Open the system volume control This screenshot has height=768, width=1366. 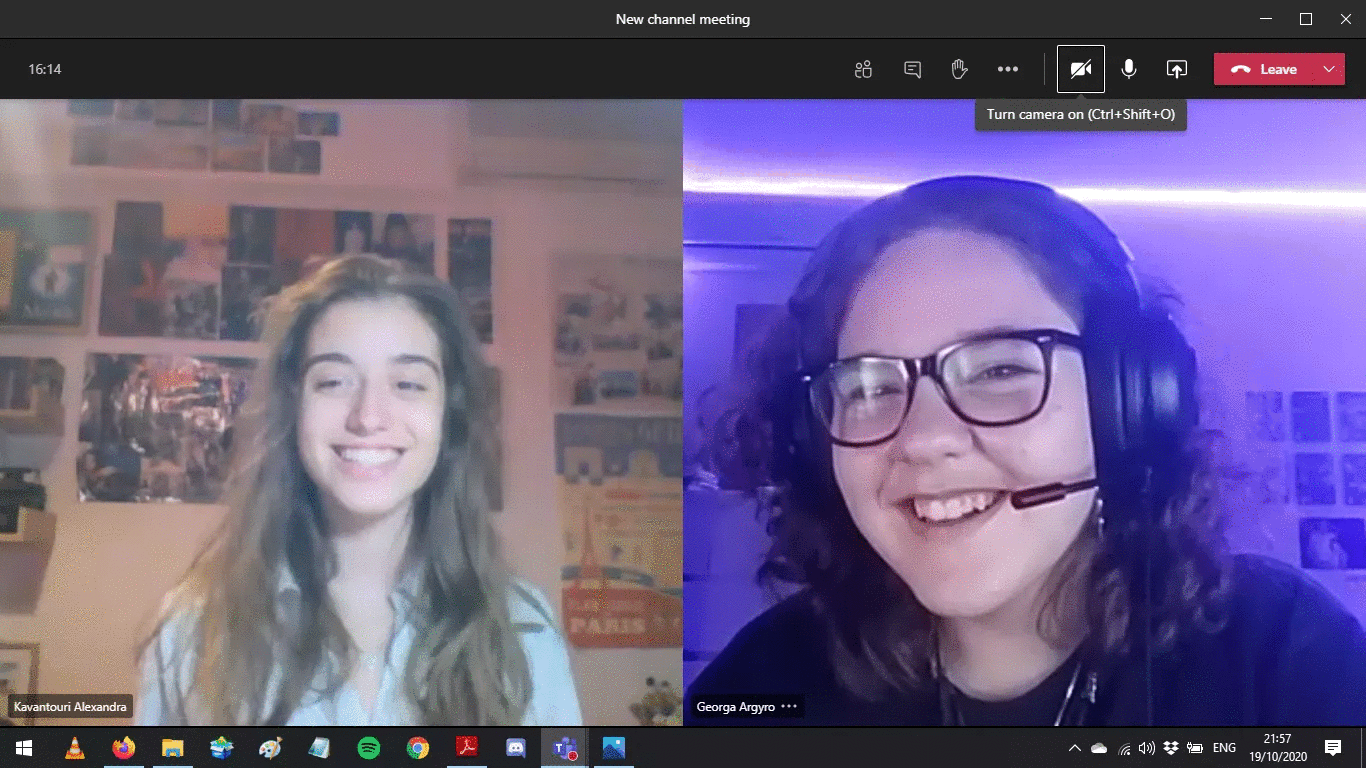tap(1146, 748)
